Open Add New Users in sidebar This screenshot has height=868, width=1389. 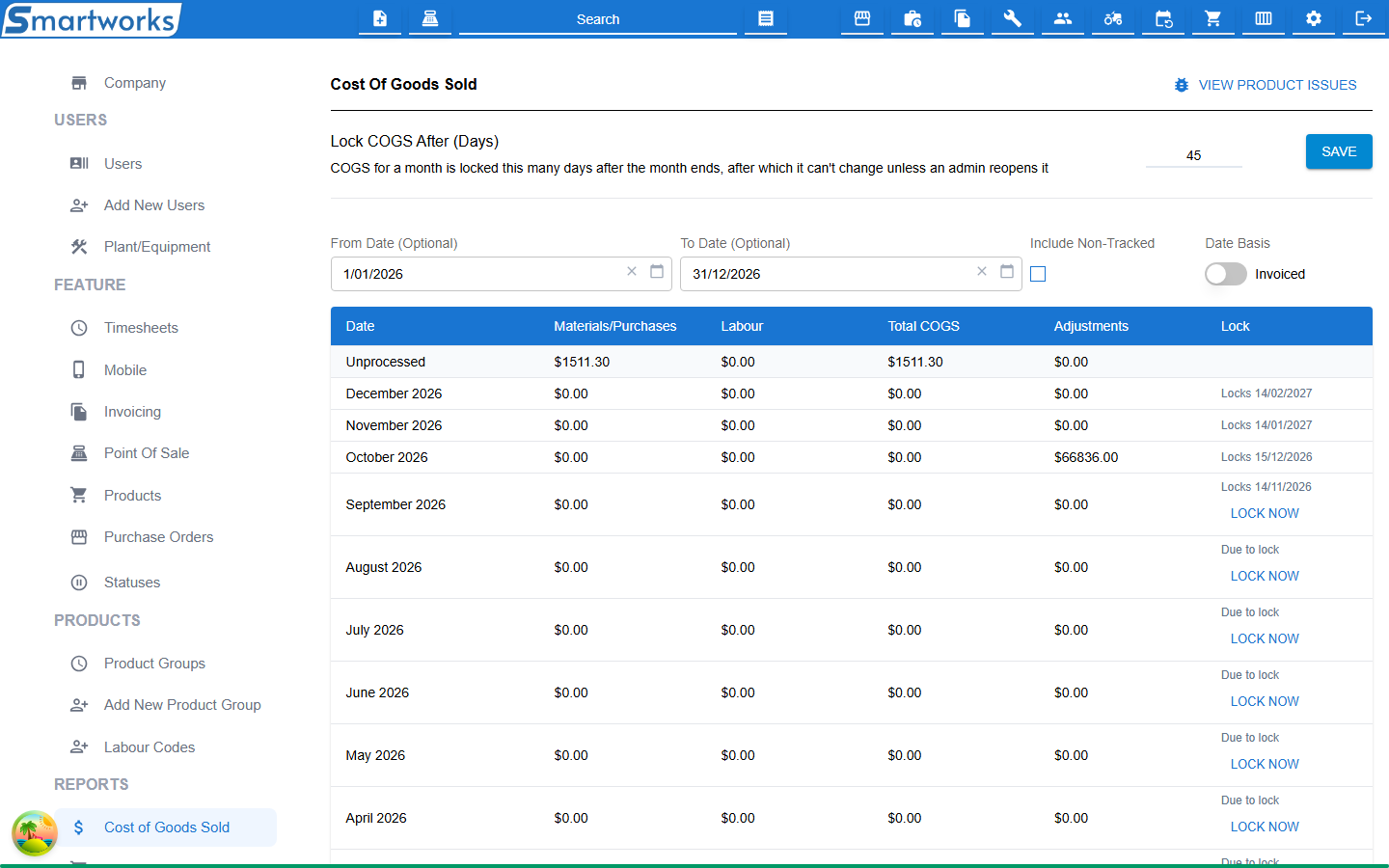[x=154, y=205]
